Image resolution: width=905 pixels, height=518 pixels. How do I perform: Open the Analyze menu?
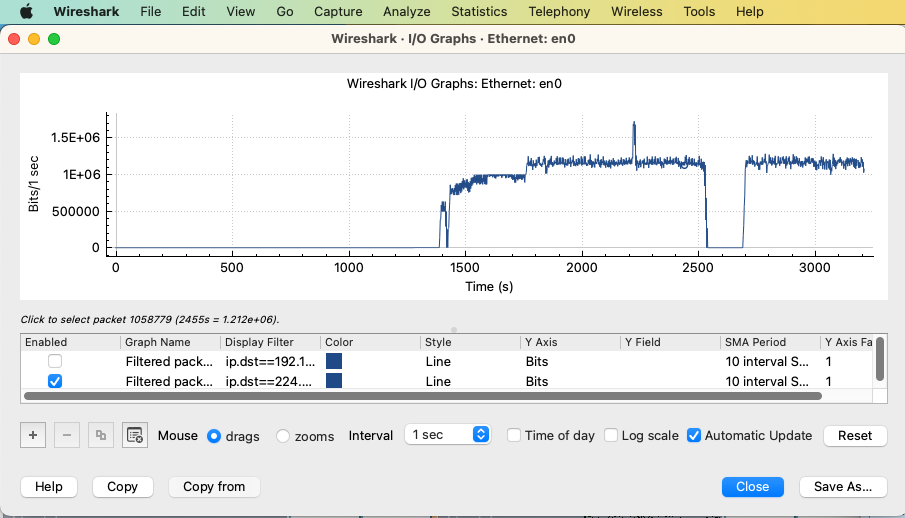point(406,12)
